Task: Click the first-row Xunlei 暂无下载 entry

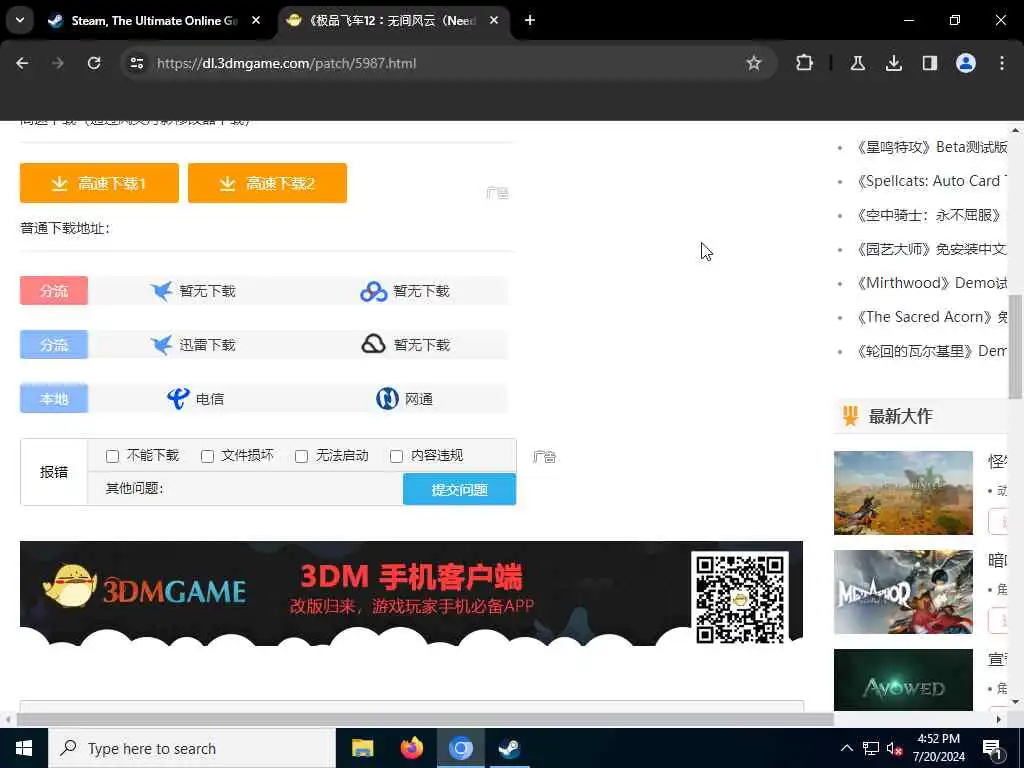Action: (193, 291)
